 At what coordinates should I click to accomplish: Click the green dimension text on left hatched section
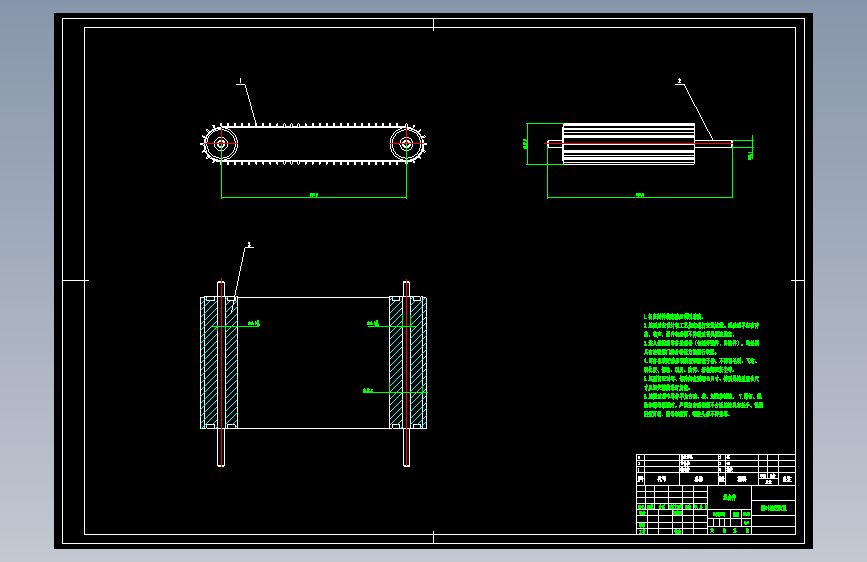click(254, 323)
